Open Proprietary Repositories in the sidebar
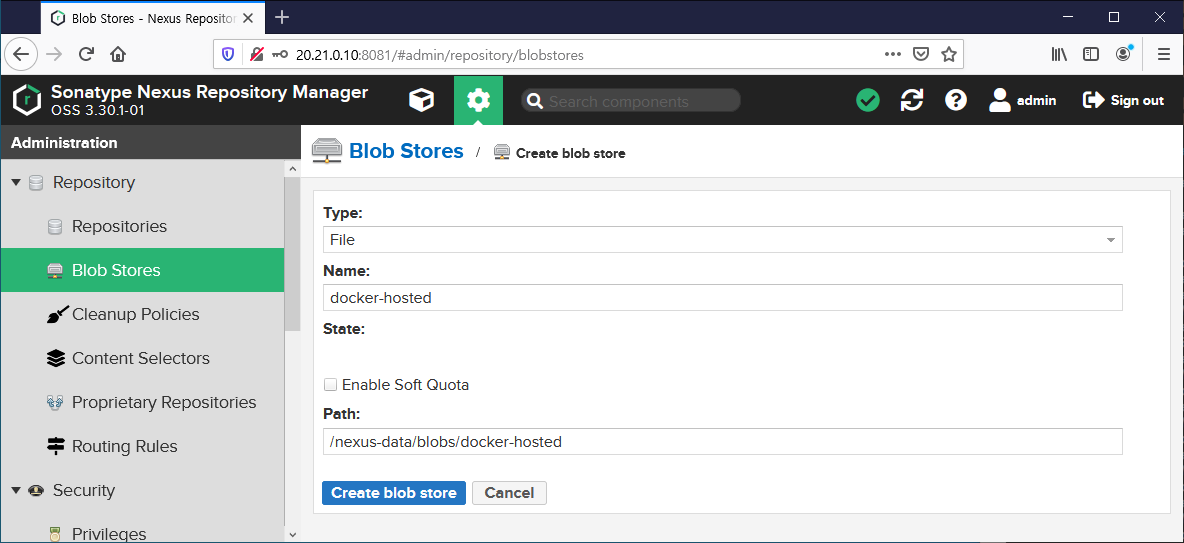This screenshot has height=543, width=1184. [142, 403]
